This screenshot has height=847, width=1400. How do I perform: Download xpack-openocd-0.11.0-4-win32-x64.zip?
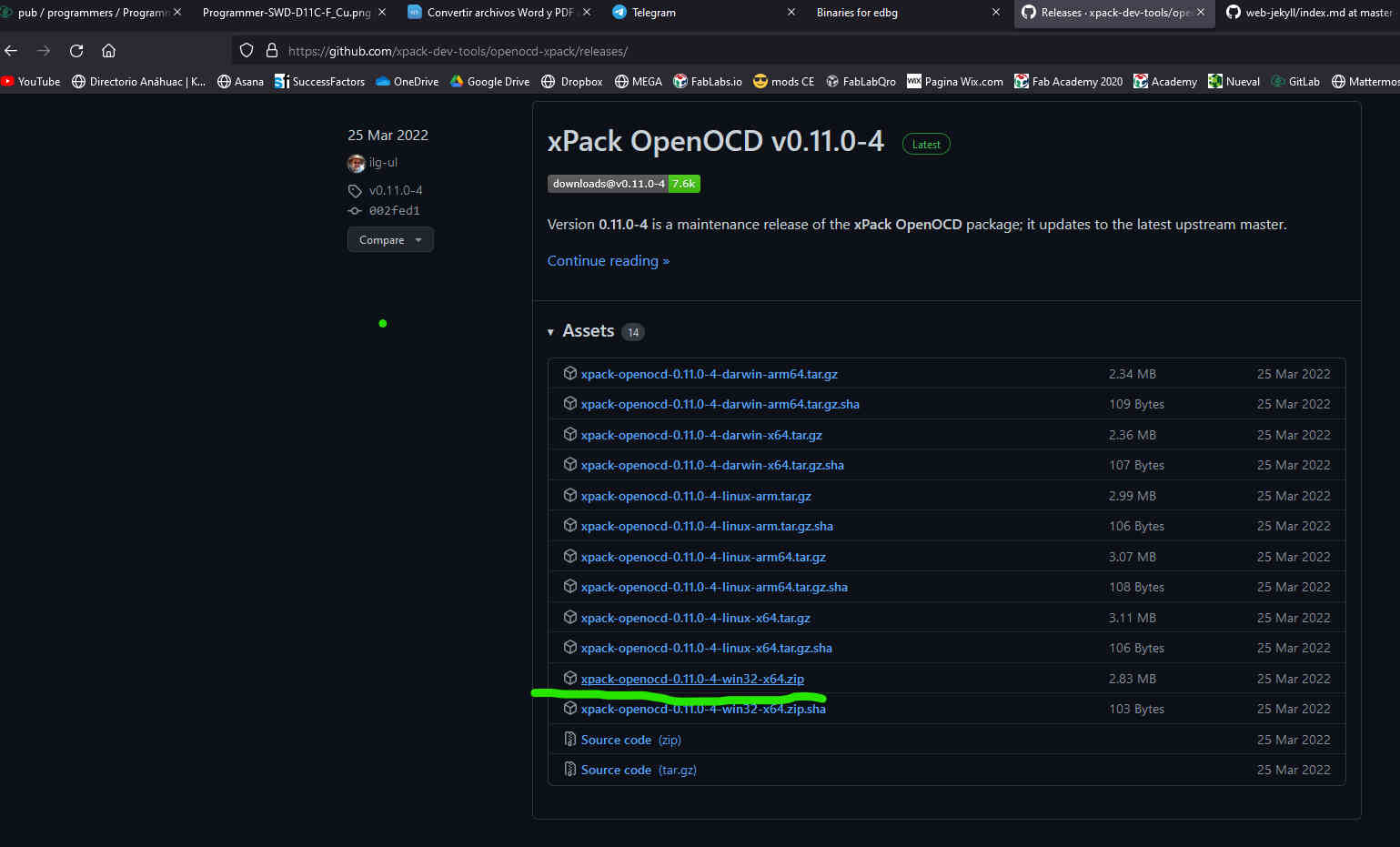click(692, 679)
